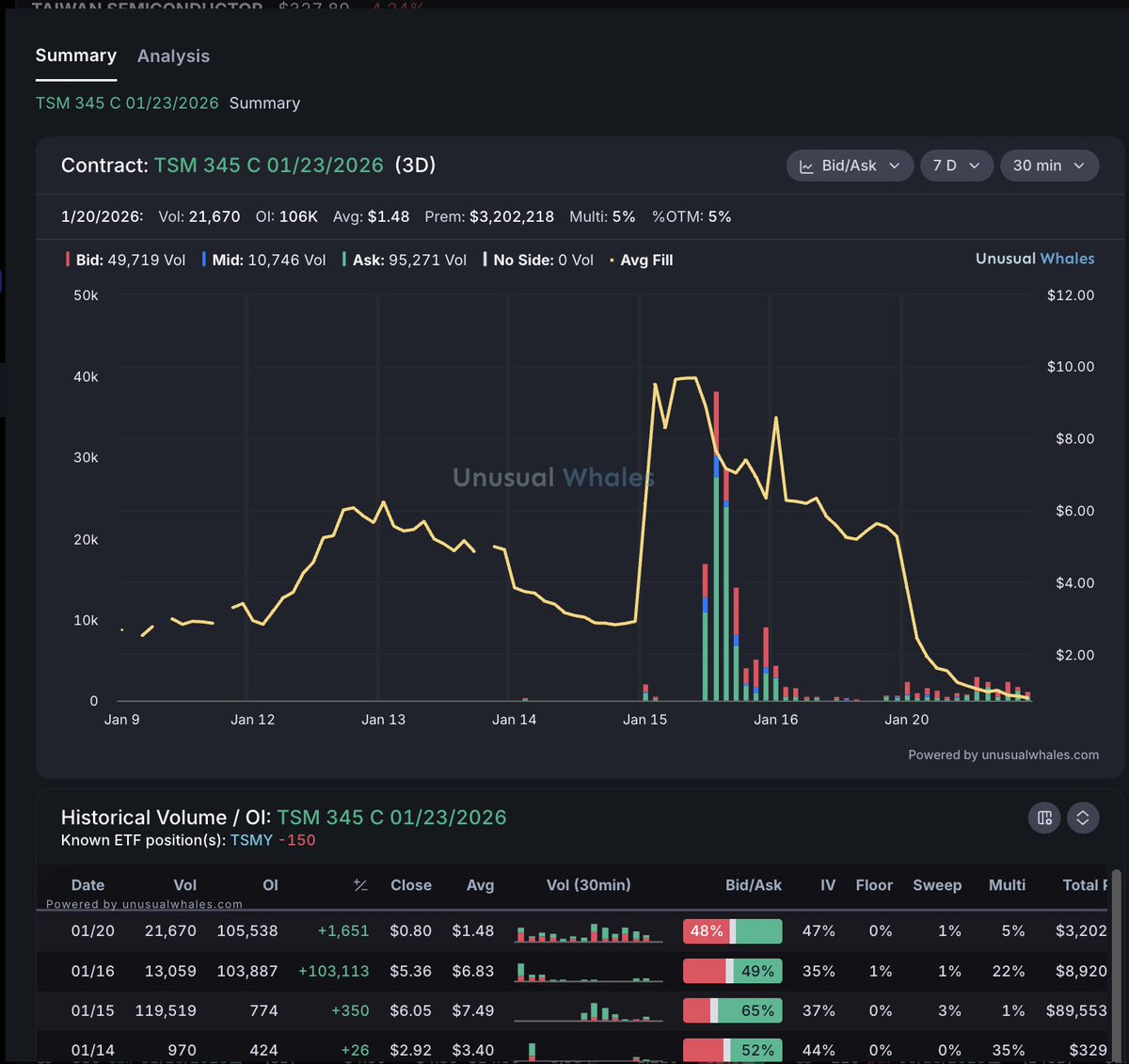
Task: Click TSM 345 C 01/23/2026 breadcrumb link
Action: click(127, 103)
